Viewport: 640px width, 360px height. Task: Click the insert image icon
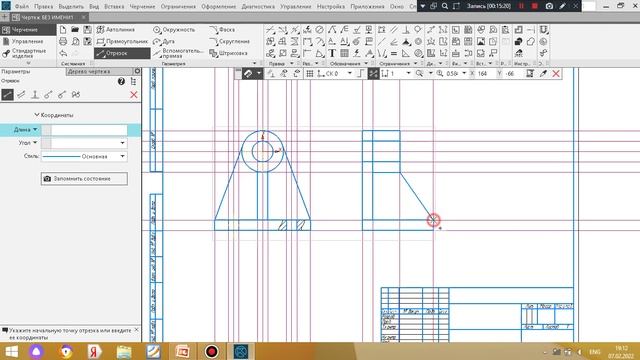coord(481,42)
